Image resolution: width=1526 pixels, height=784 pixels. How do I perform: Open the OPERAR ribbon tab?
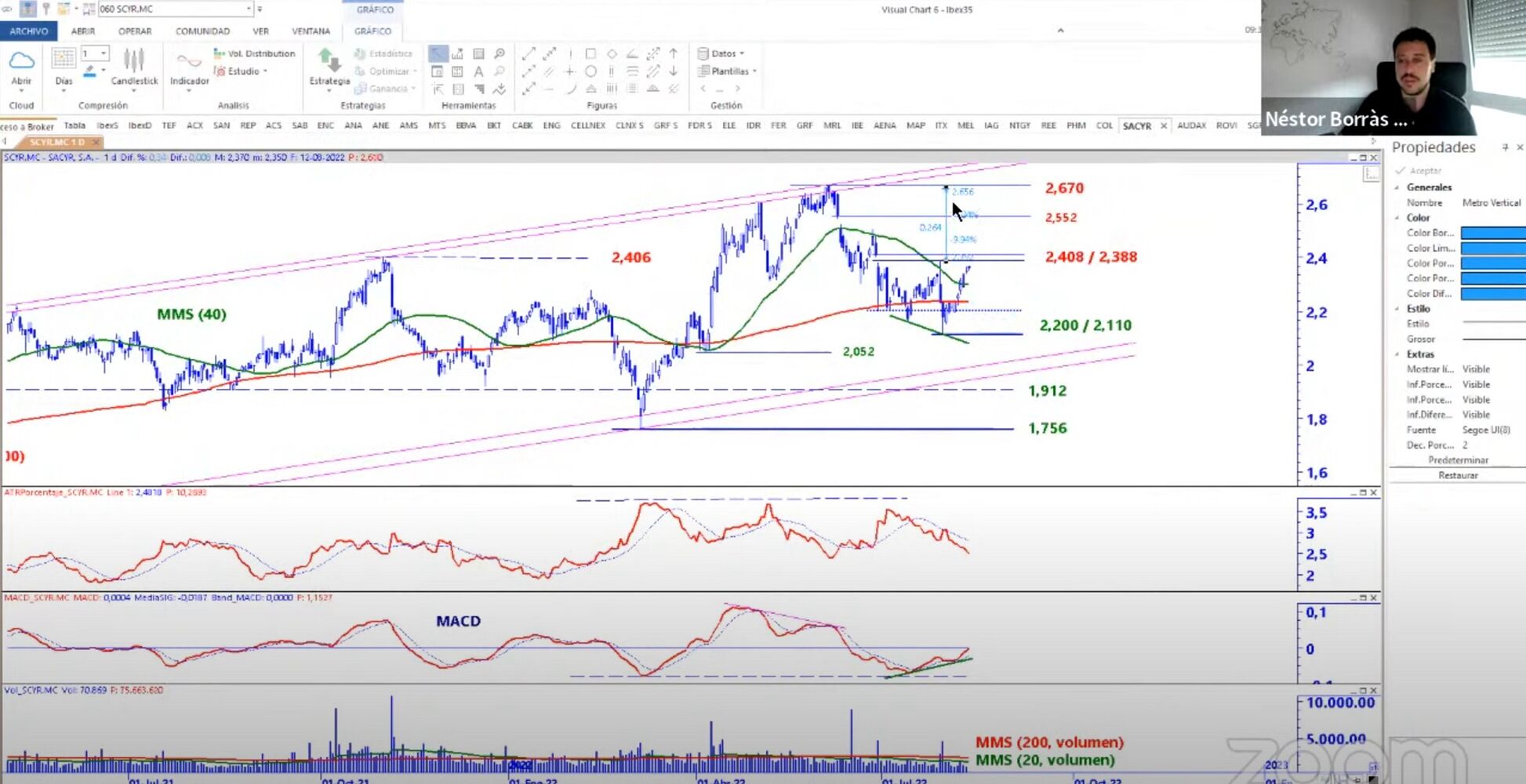point(135,31)
